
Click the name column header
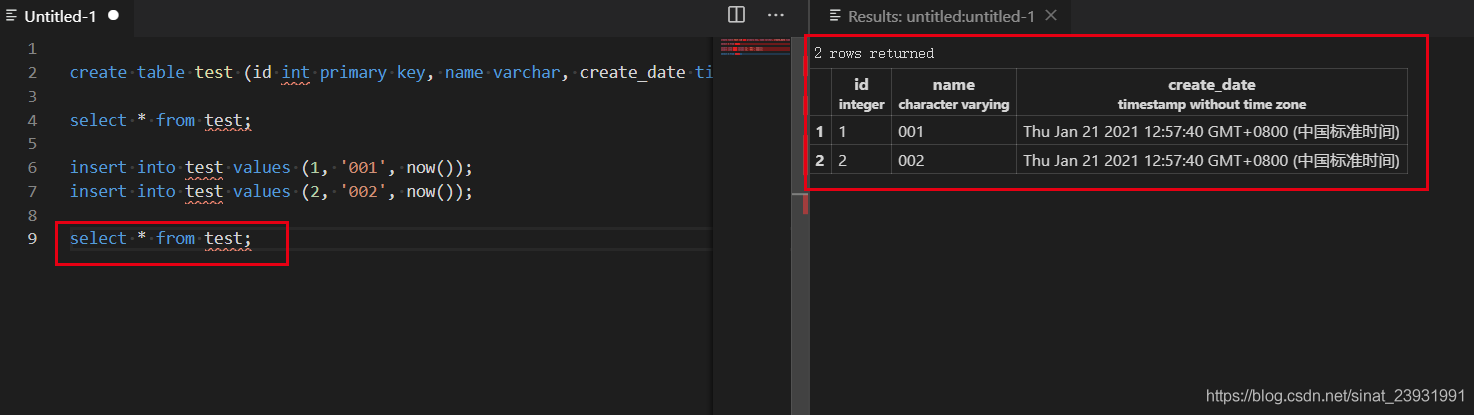pyautogui.click(x=953, y=93)
